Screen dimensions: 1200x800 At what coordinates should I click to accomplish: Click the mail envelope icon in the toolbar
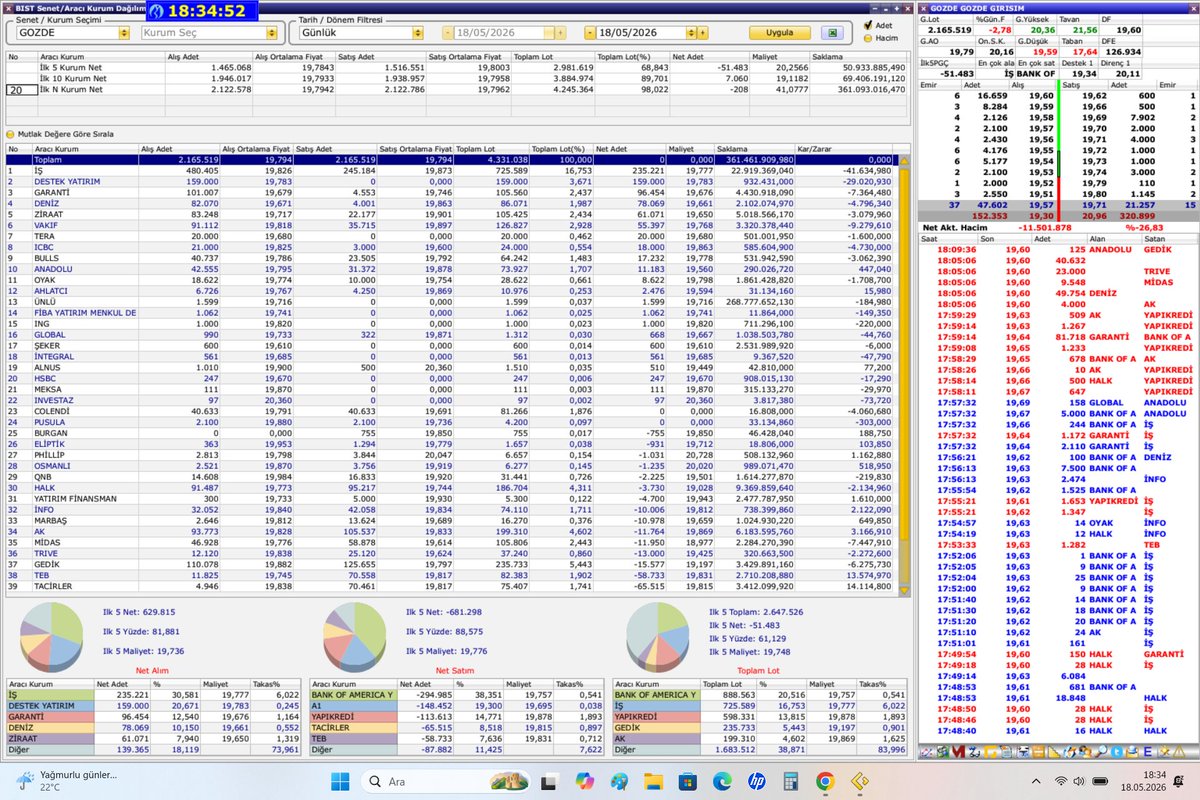(x=1132, y=752)
